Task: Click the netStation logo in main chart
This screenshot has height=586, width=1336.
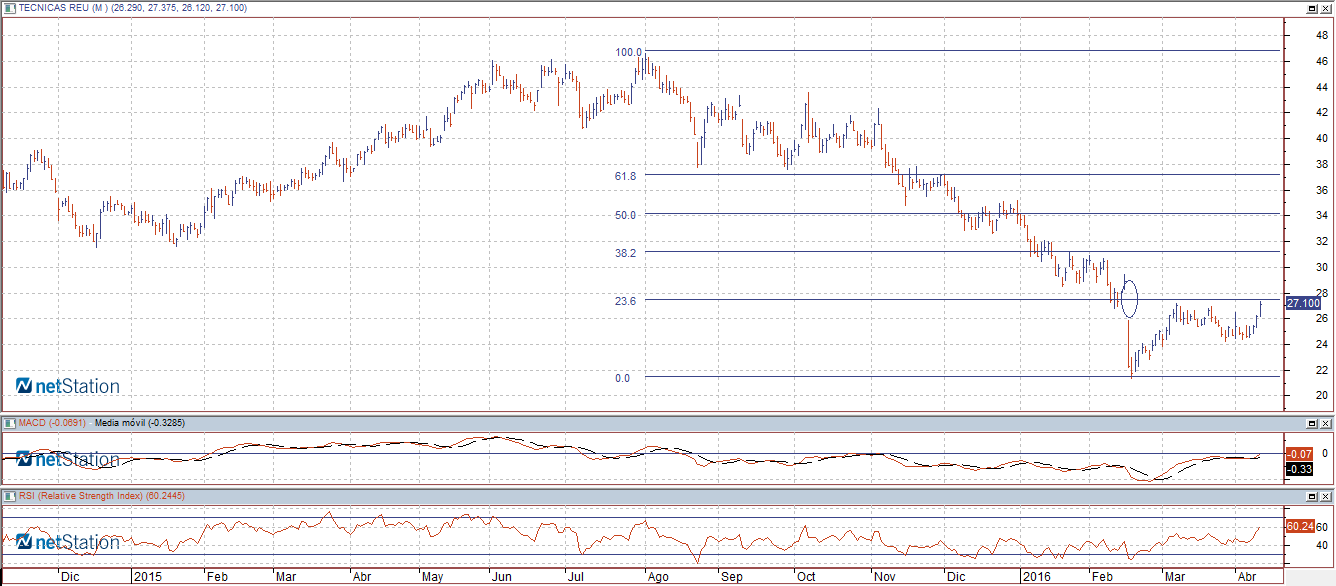Action: pyautogui.click(x=68, y=386)
